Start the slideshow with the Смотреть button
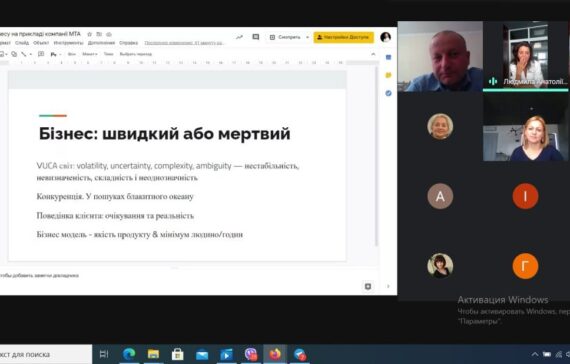The width and height of the screenshot is (570, 364). (x=285, y=37)
